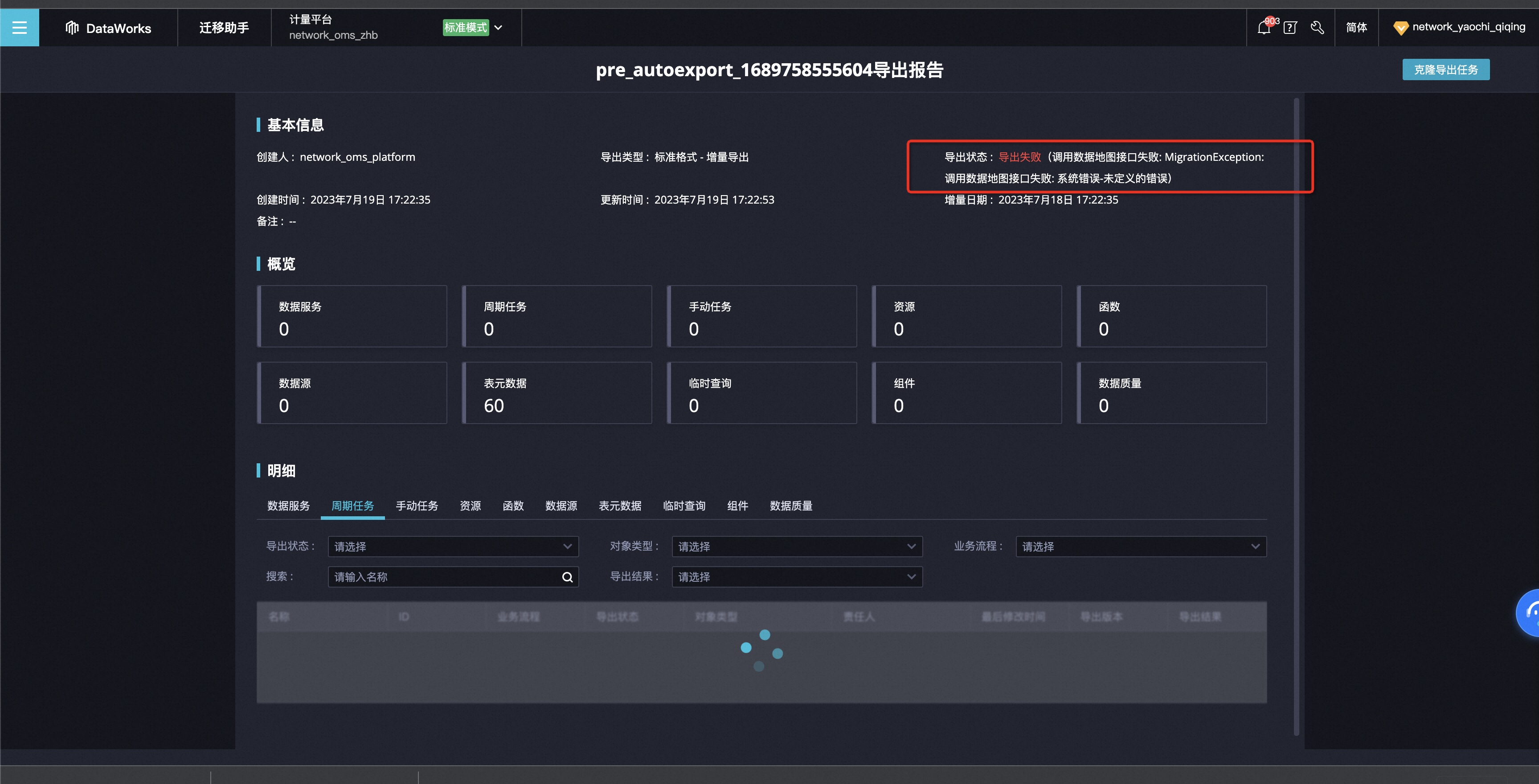This screenshot has height=784, width=1539.
Task: Switch to the 数据服务 tab
Action: tap(288, 506)
